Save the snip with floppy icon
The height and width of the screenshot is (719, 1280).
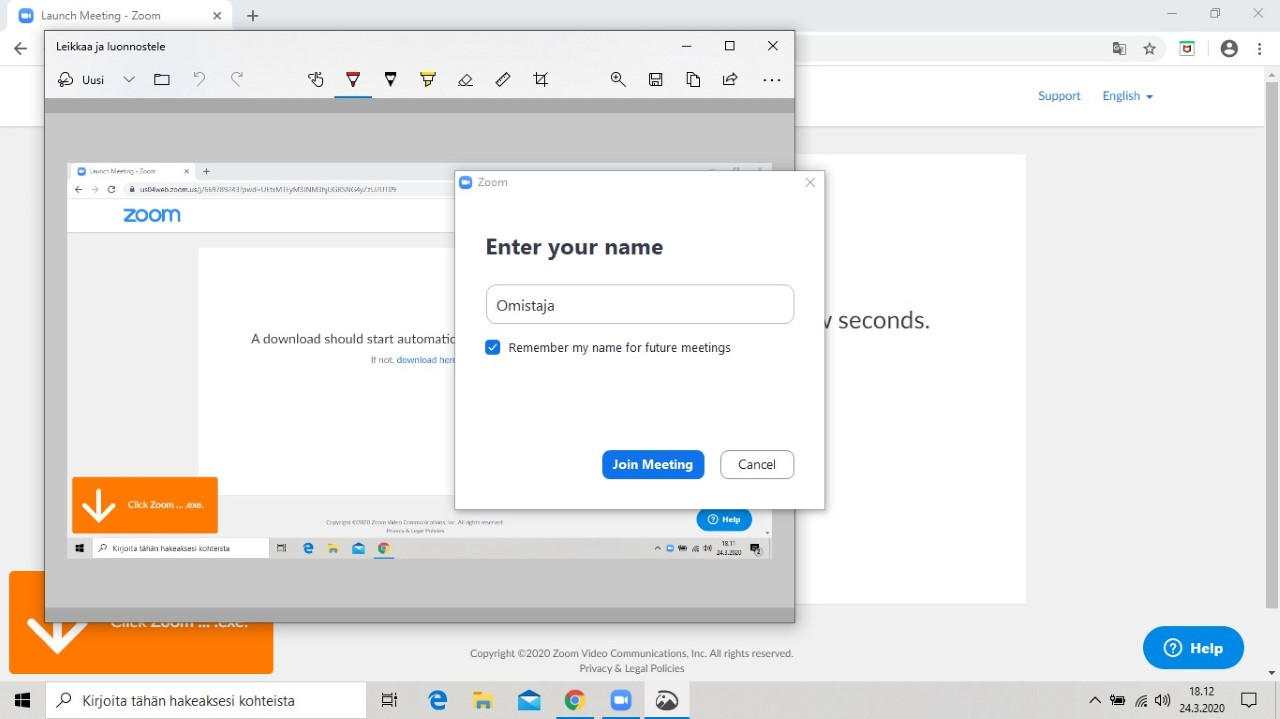click(x=656, y=80)
